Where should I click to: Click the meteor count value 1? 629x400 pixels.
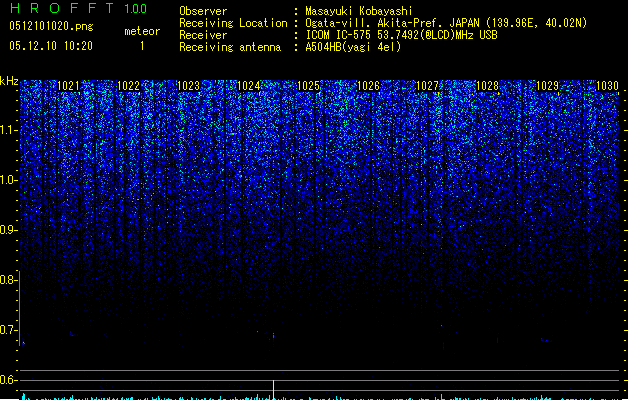[x=142, y=46]
